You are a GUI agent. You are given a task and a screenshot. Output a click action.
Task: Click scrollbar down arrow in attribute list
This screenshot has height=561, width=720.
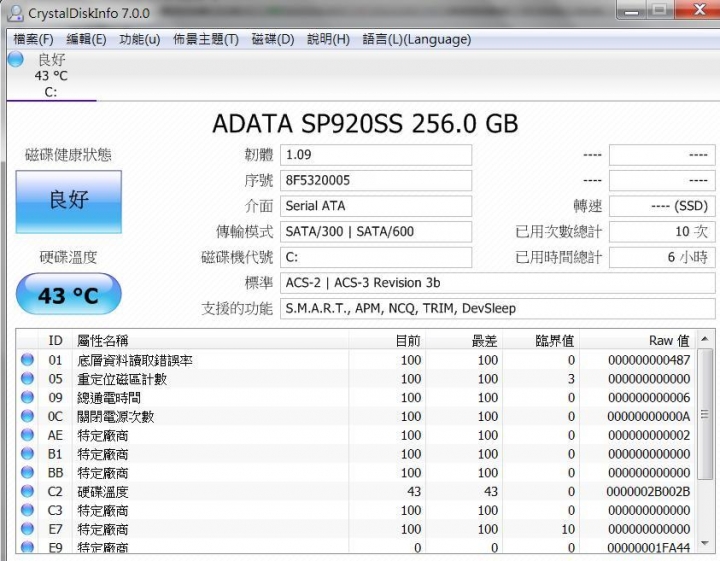704,544
